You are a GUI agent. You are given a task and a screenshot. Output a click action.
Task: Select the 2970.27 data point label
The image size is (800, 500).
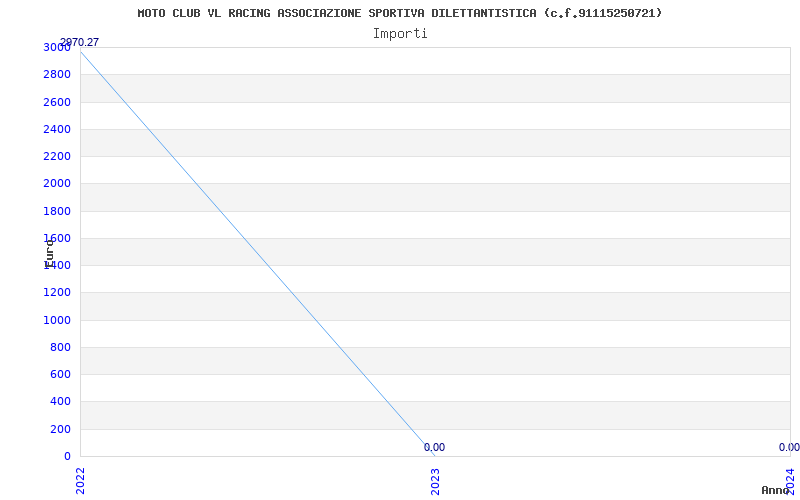[x=79, y=42]
